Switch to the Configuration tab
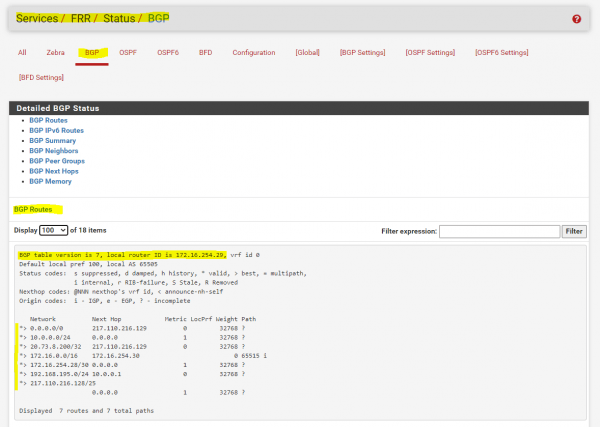This screenshot has width=600, height=427. click(x=254, y=52)
